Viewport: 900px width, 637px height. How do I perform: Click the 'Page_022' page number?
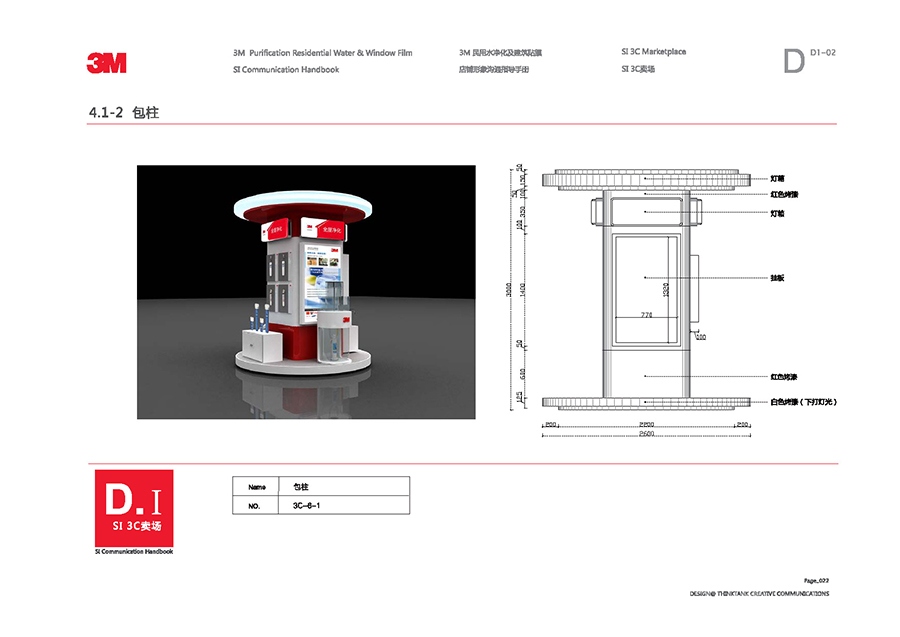[816, 581]
